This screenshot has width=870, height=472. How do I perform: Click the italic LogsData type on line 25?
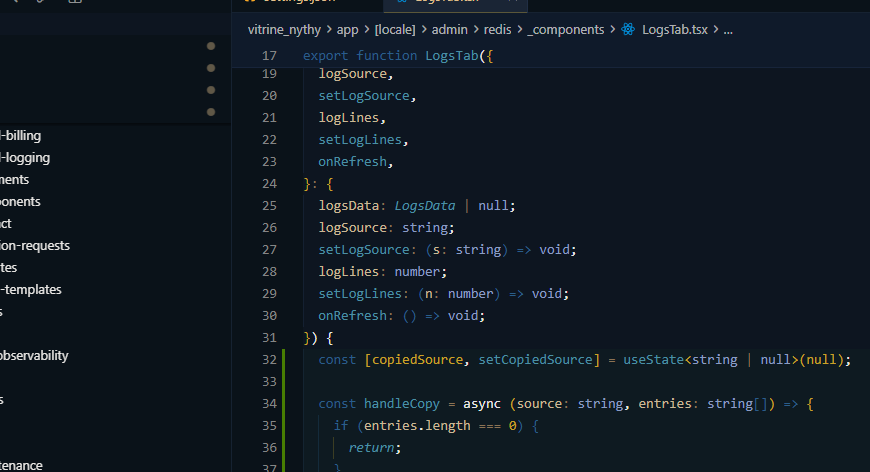(424, 206)
